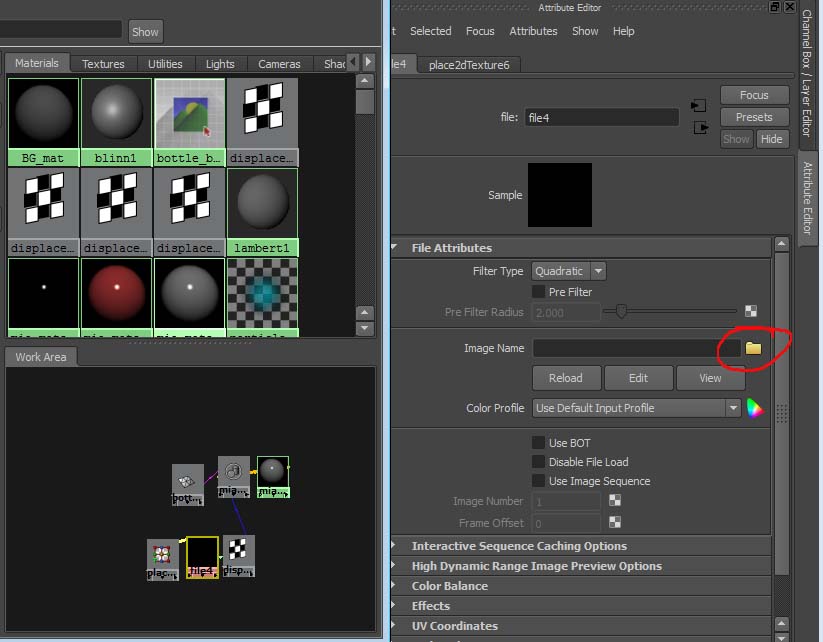This screenshot has width=823, height=642.
Task: Select the BG_mat material swatch
Action: (43, 122)
